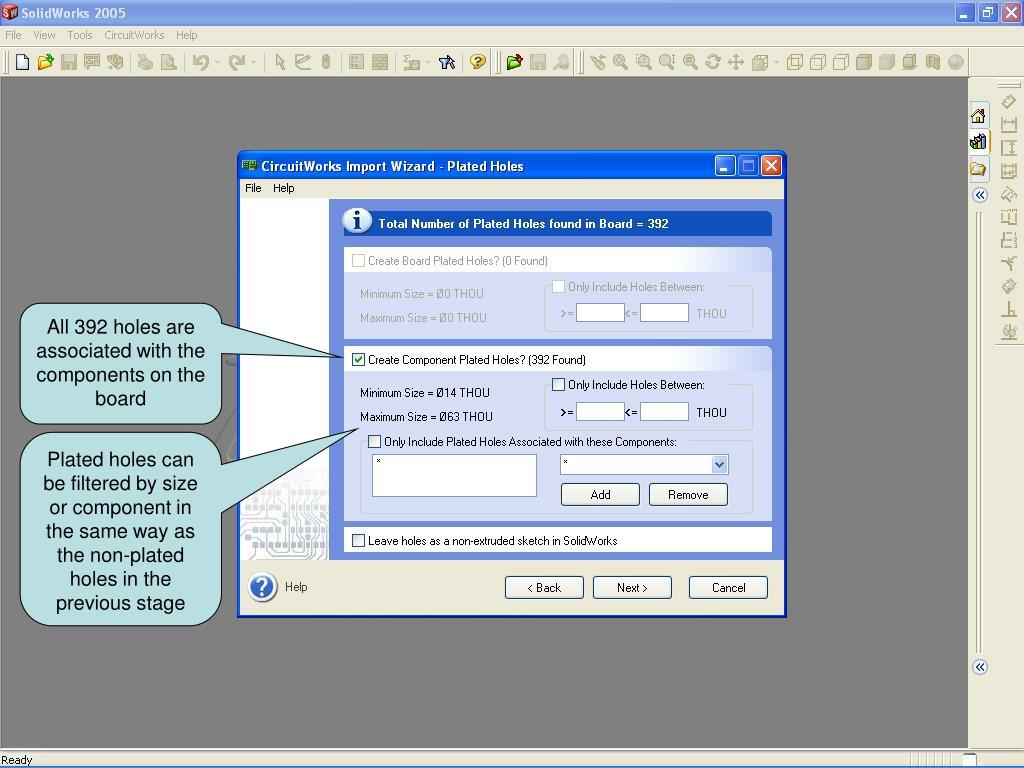Click the Zoom to Area icon
Screen dimensions: 1024x768
(644, 62)
